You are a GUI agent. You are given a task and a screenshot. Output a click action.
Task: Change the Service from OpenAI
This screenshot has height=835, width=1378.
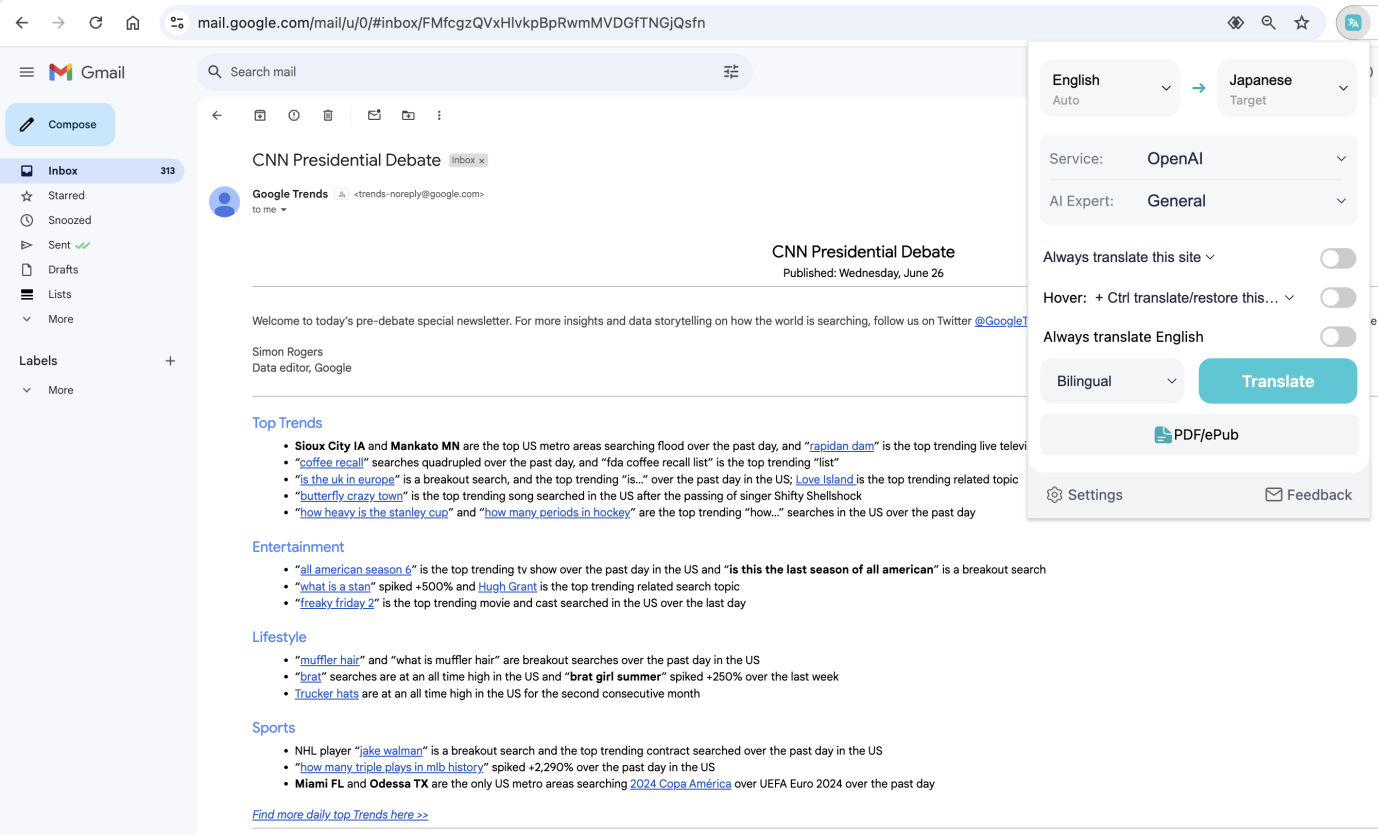pos(1246,158)
